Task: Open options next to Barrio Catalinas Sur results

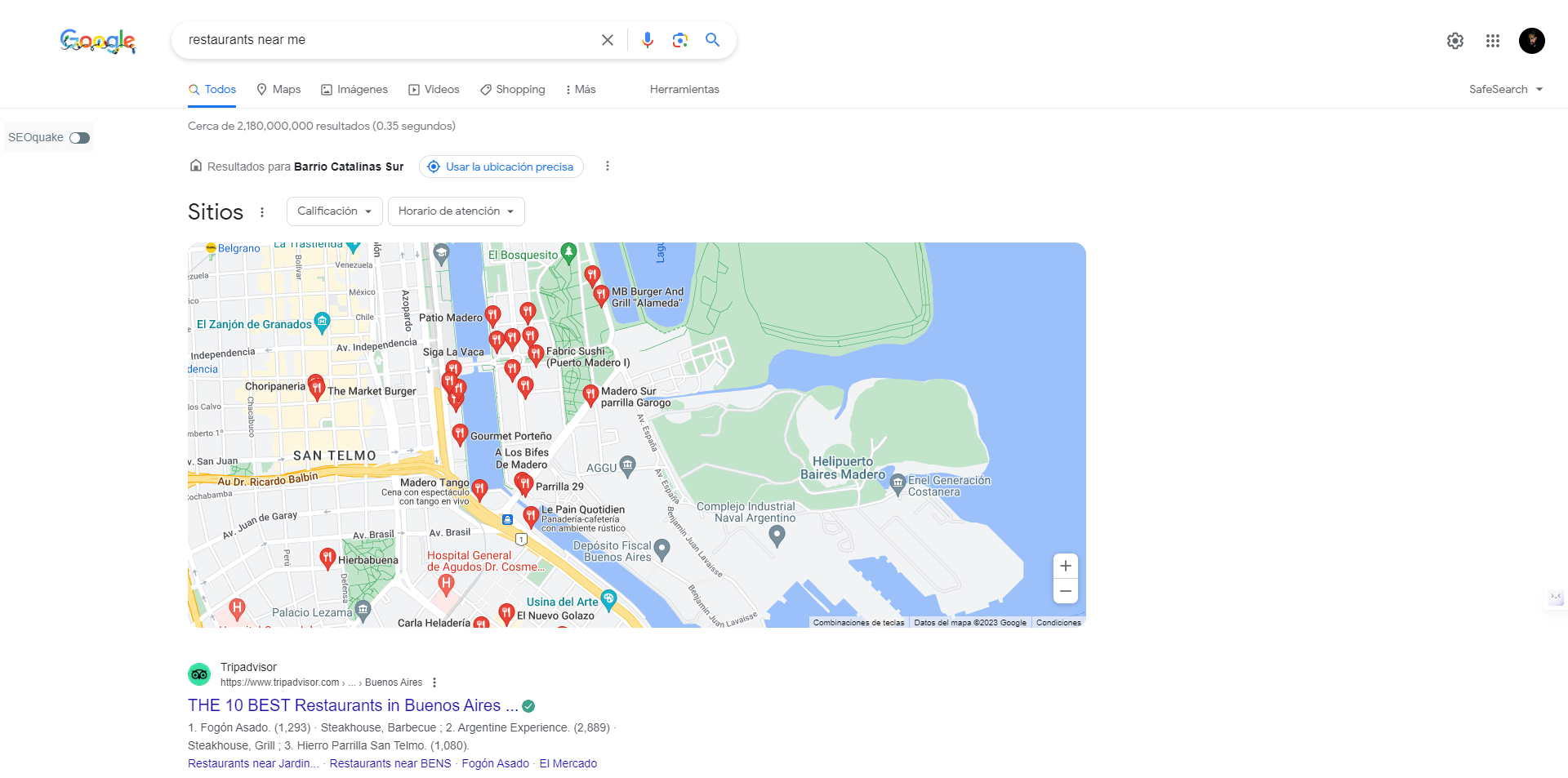Action: [608, 166]
